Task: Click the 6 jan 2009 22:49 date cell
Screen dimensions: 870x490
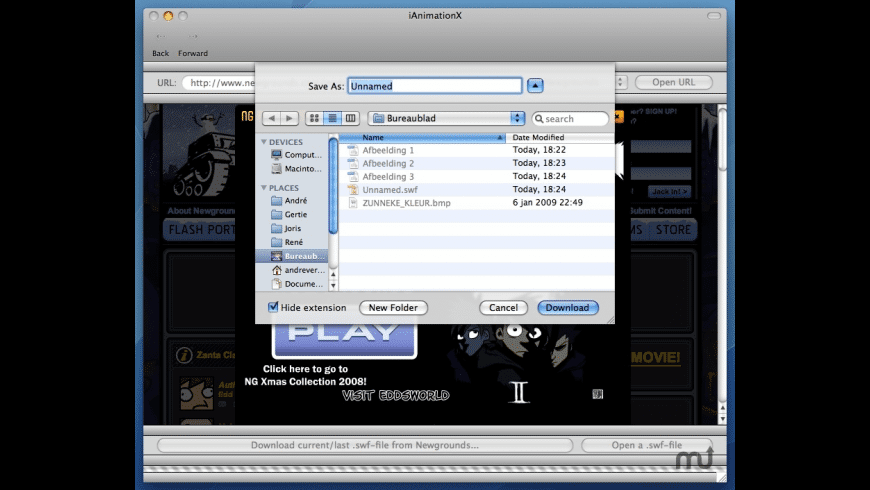Action: point(548,203)
